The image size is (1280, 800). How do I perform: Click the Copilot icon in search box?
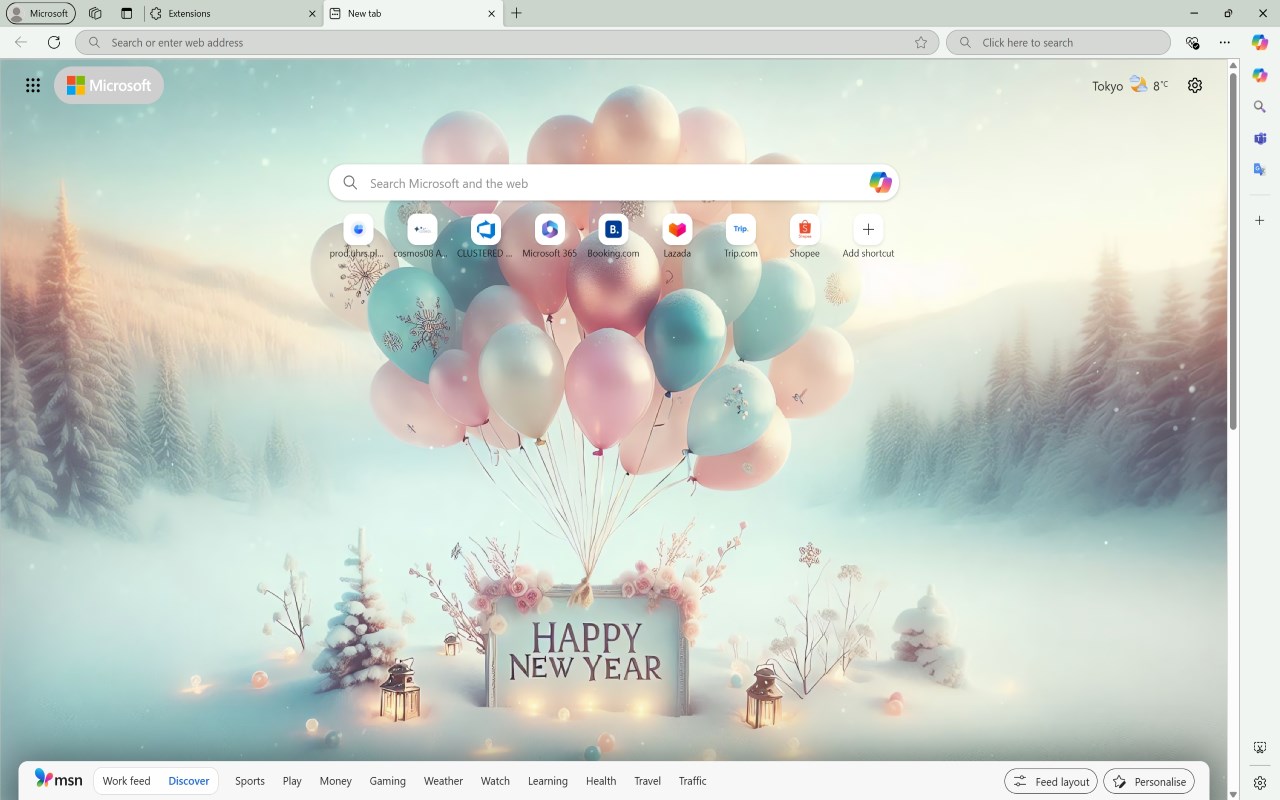point(880,182)
